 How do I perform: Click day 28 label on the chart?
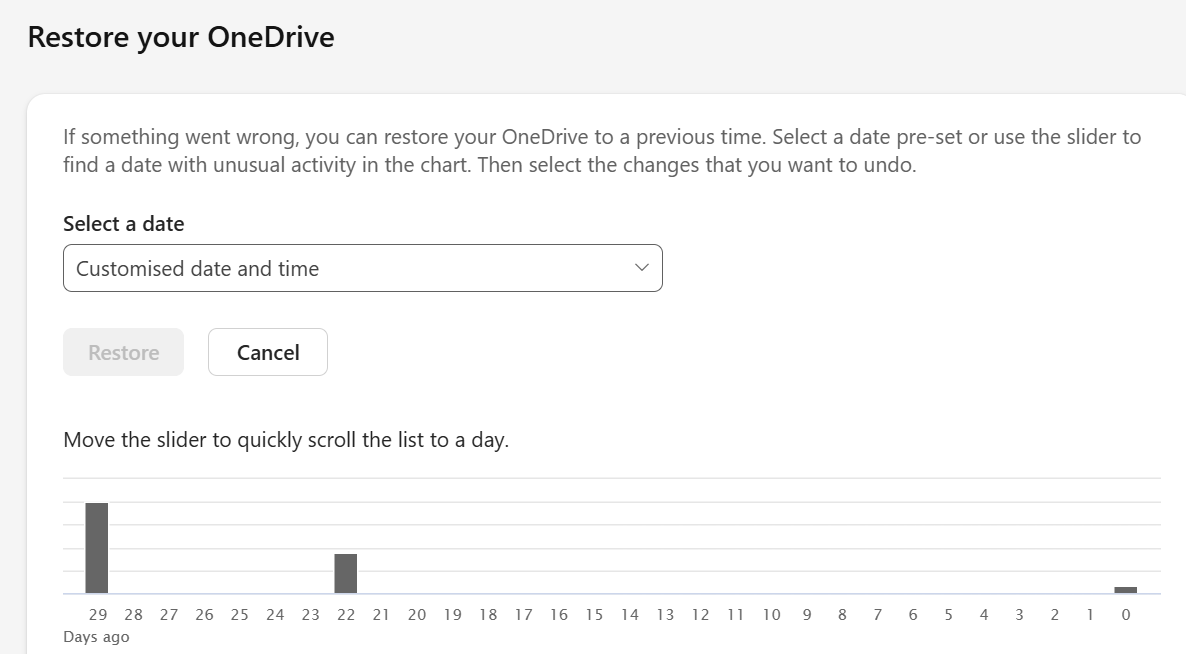click(x=133, y=615)
